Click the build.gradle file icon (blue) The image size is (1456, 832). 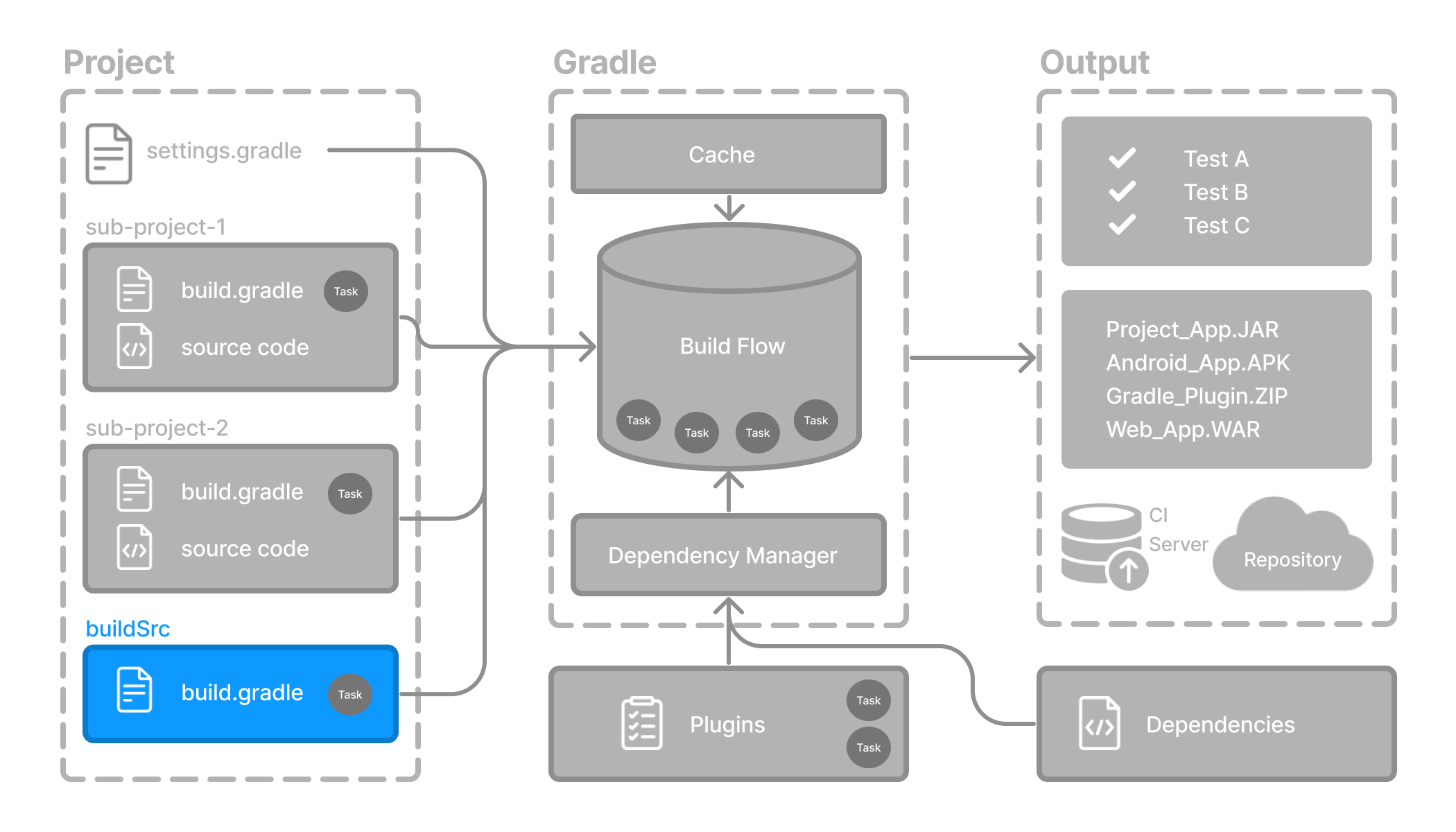(133, 692)
